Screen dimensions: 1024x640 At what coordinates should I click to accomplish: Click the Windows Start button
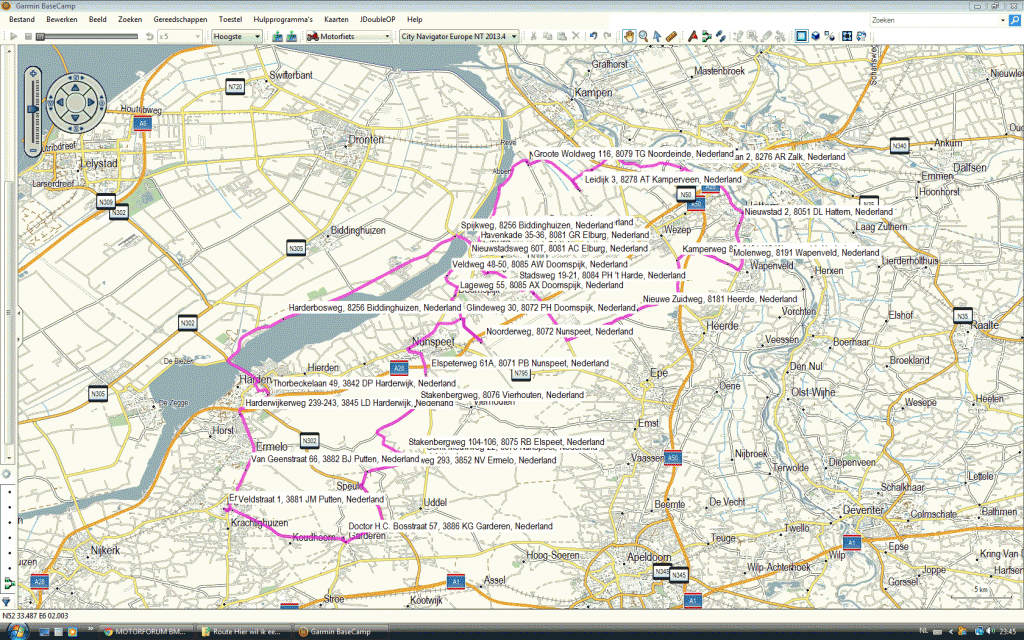click(x=16, y=631)
